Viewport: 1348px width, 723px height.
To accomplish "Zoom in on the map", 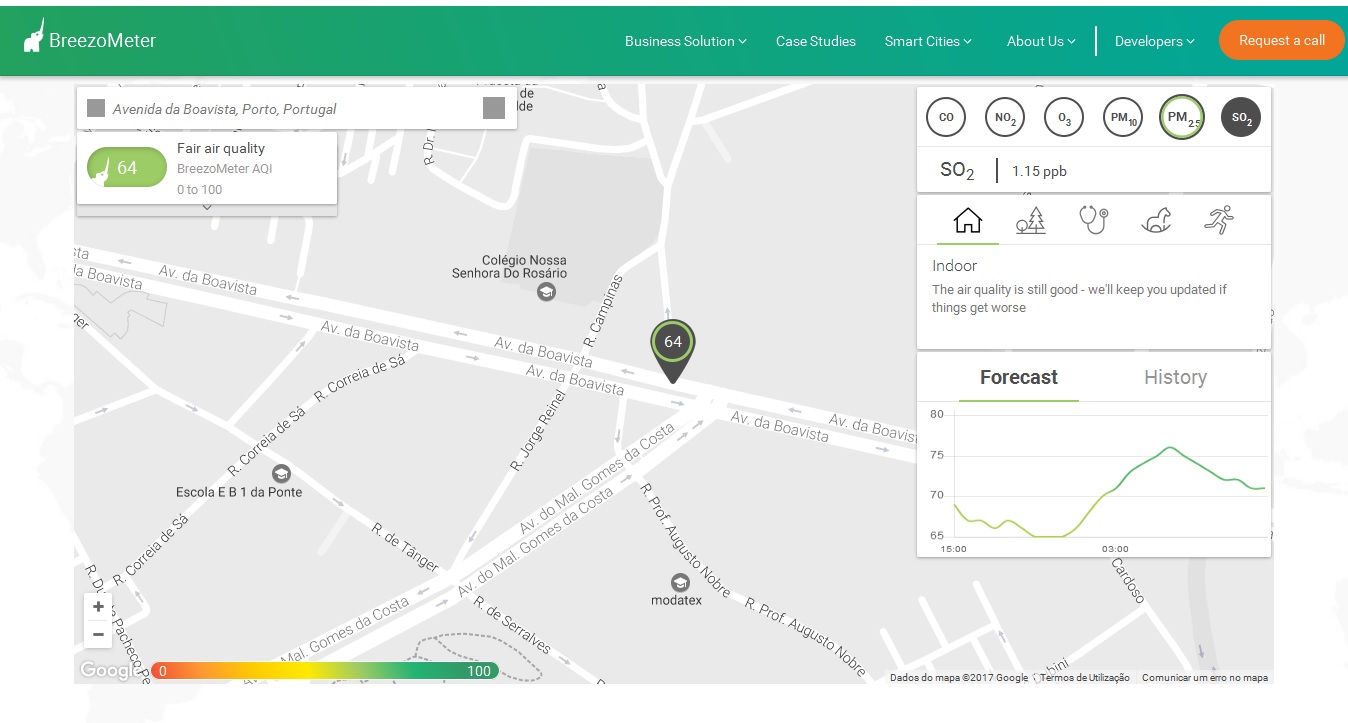I will click(98, 607).
